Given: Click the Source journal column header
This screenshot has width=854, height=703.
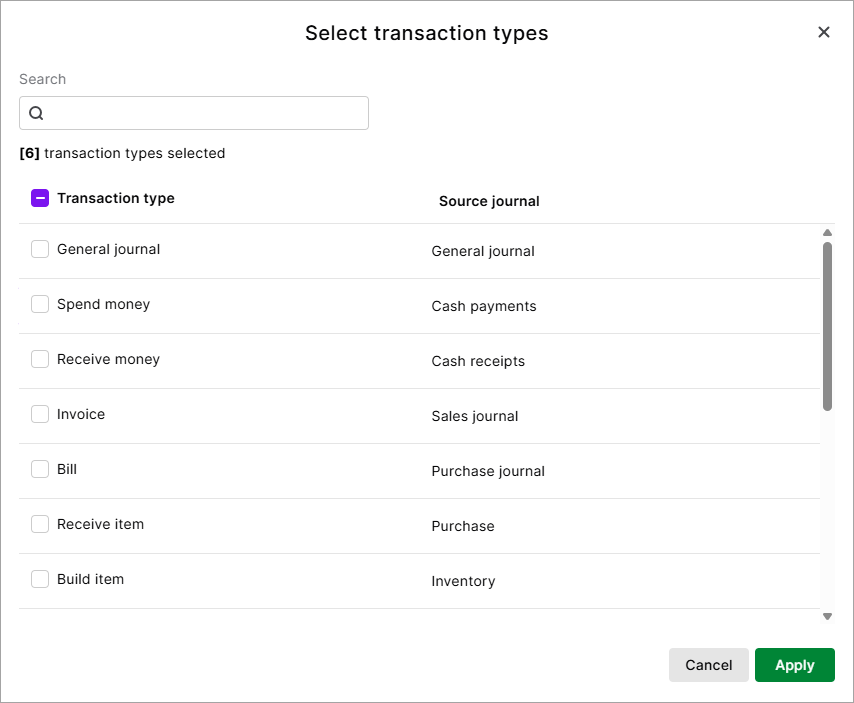Looking at the screenshot, I should click(489, 201).
